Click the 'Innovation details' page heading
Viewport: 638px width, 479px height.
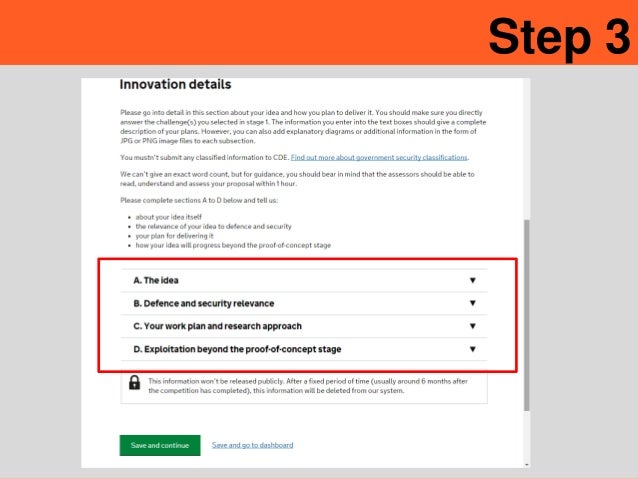tap(175, 84)
